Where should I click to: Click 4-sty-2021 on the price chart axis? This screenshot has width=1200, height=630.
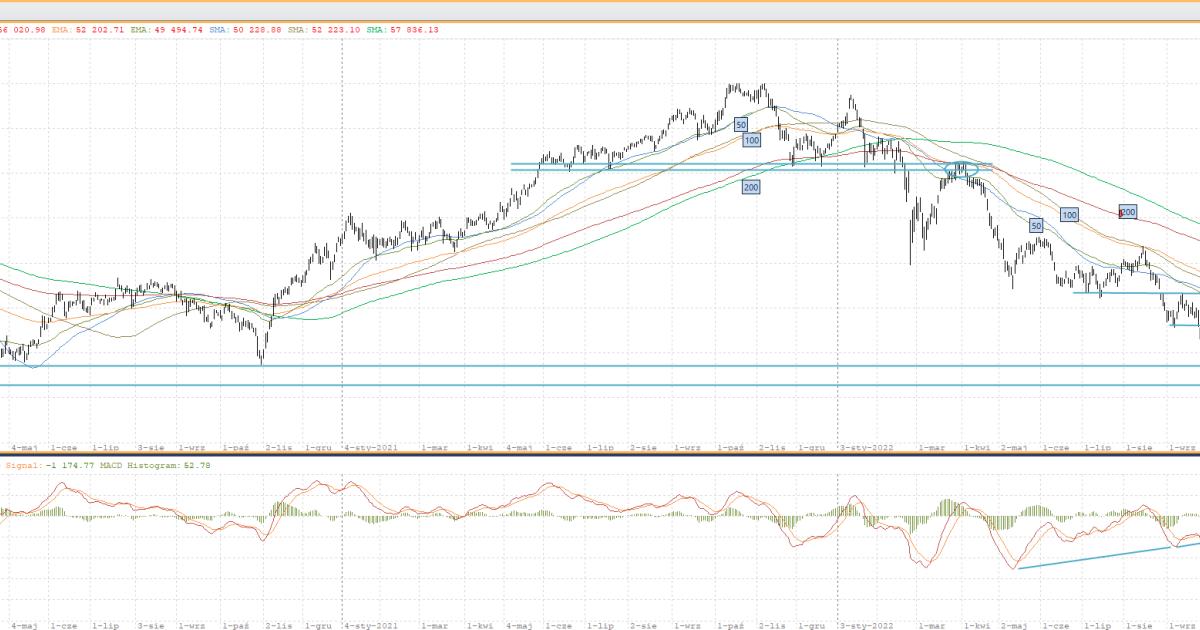[369, 448]
